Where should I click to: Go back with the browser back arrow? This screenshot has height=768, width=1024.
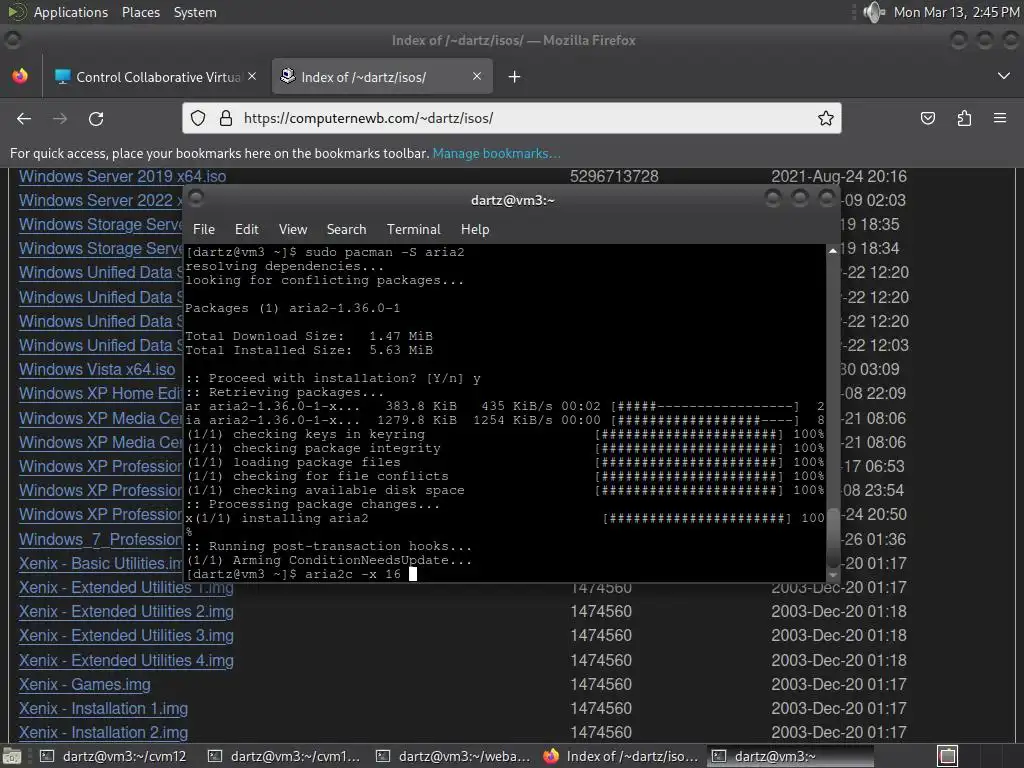click(x=24, y=118)
